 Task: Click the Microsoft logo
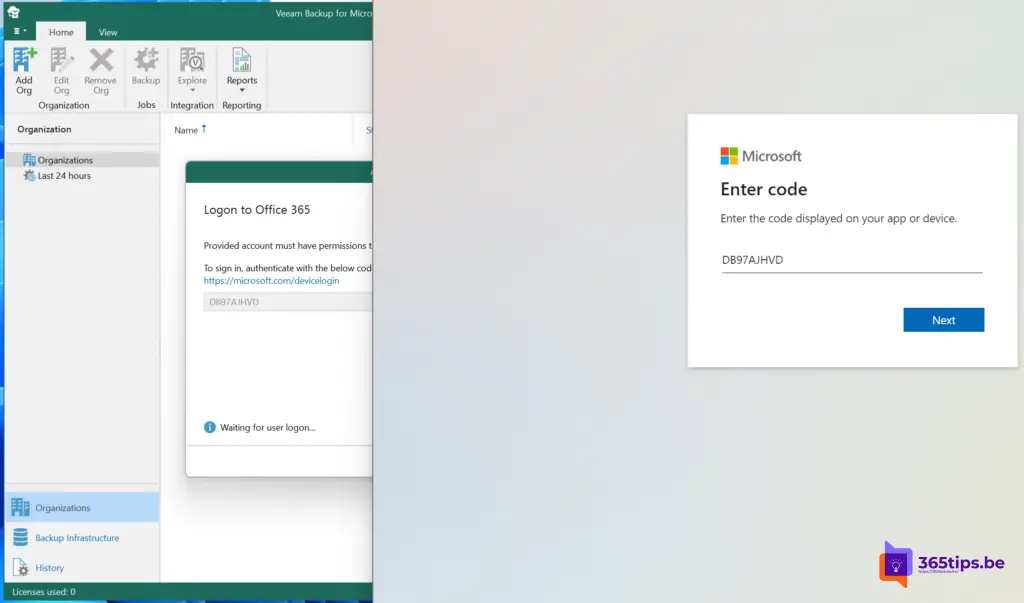coord(761,156)
